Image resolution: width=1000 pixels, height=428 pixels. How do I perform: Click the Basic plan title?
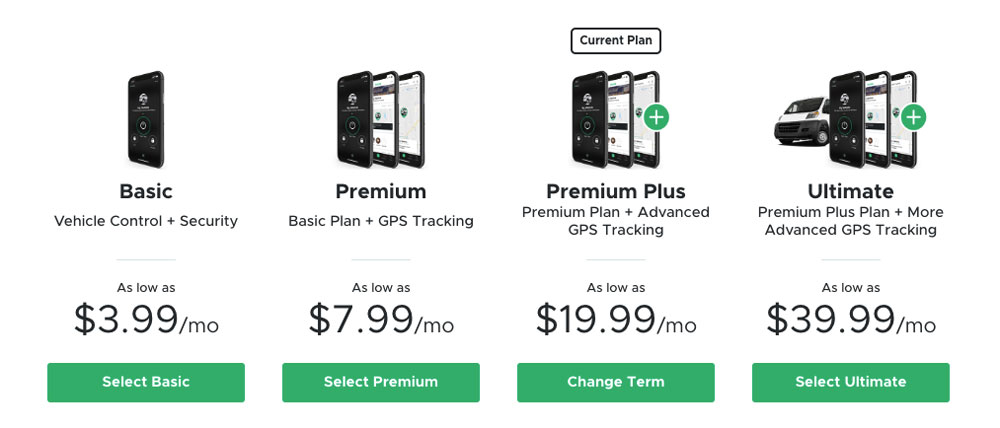(146, 191)
